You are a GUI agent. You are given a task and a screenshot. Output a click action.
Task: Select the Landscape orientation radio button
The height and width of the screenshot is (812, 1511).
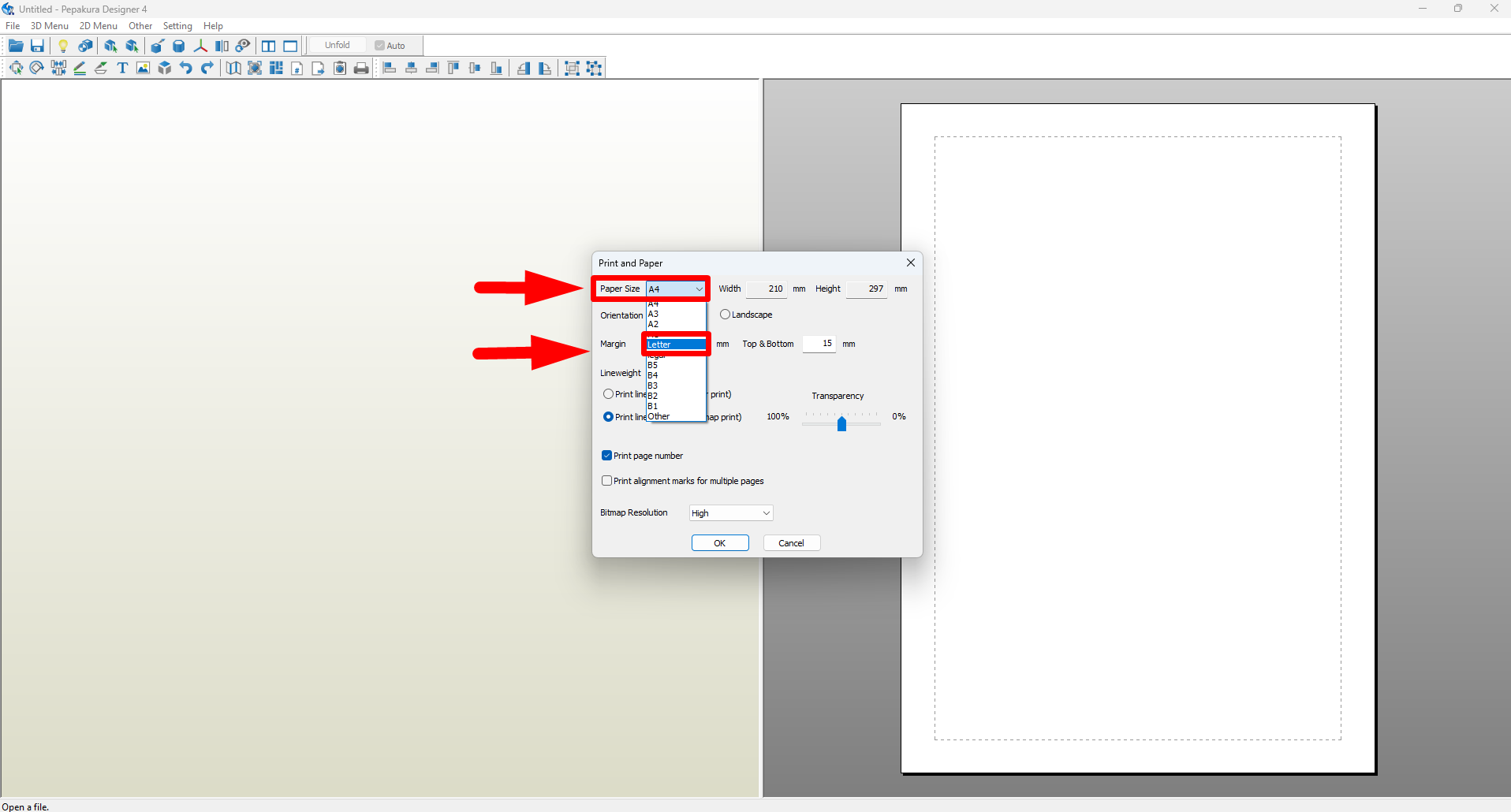725,315
